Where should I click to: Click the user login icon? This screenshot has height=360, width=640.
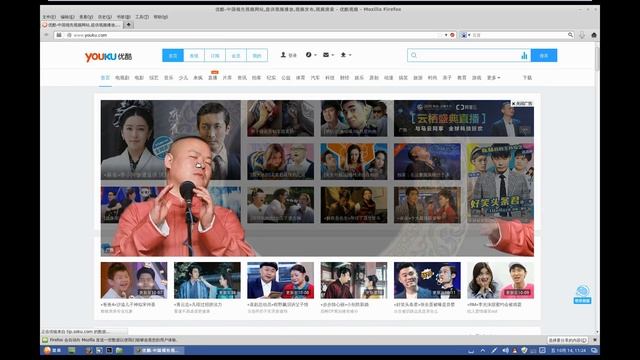coord(283,55)
